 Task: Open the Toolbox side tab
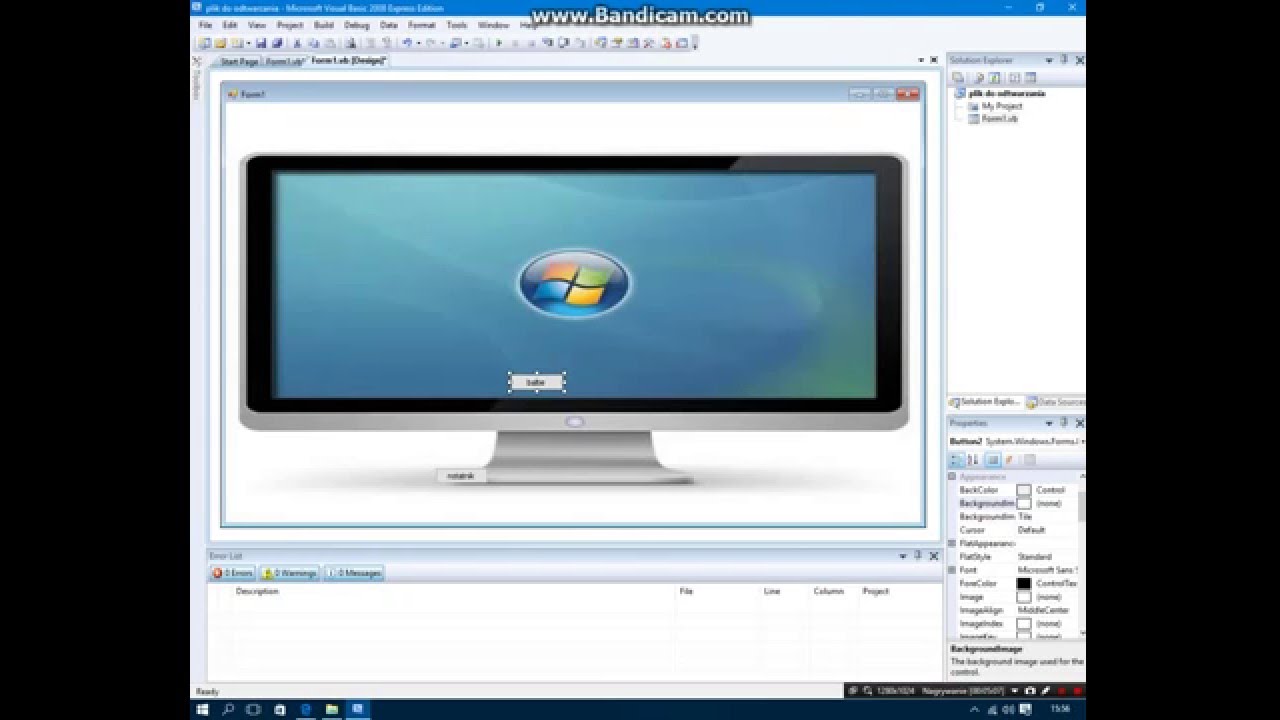(x=197, y=79)
